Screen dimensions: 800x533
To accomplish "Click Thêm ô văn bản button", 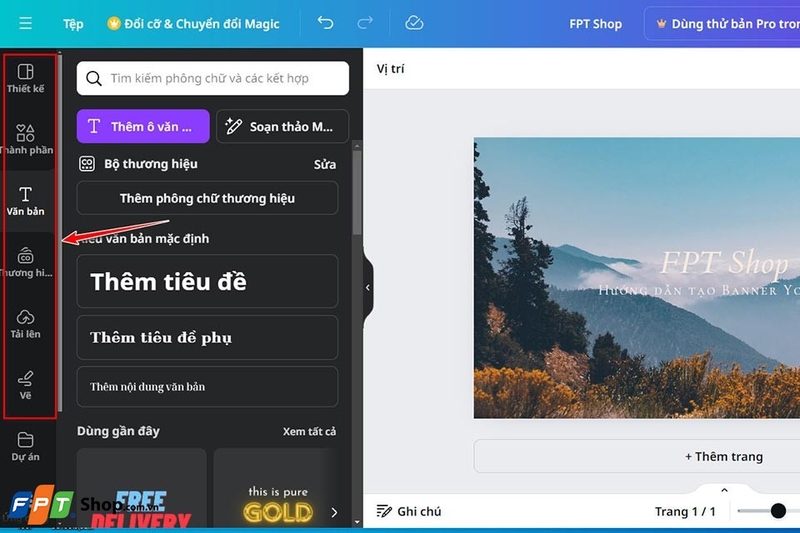I will point(143,126).
